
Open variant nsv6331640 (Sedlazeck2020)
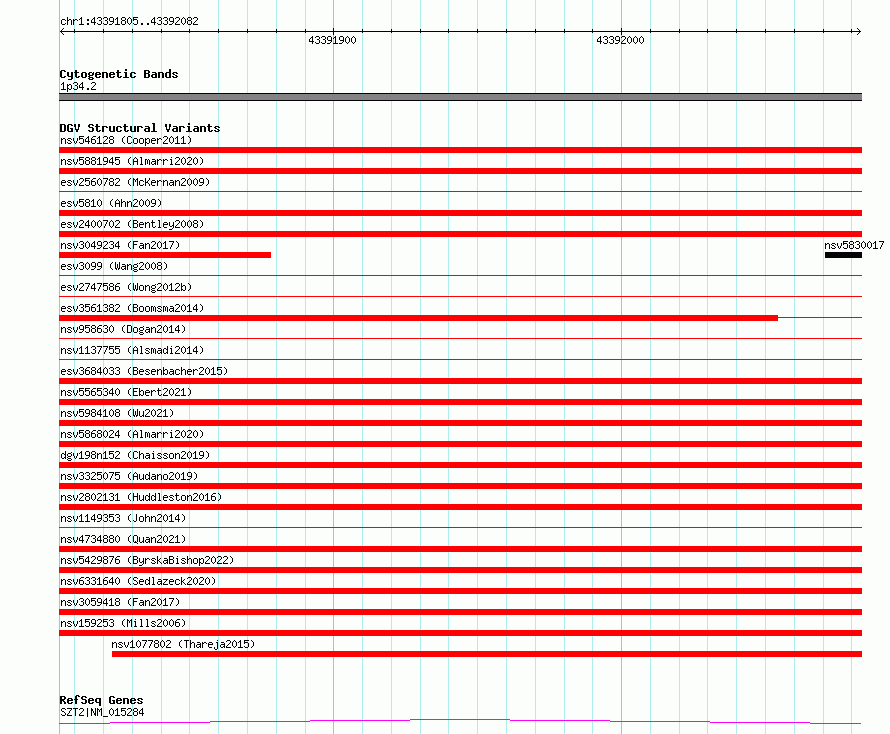click(138, 581)
